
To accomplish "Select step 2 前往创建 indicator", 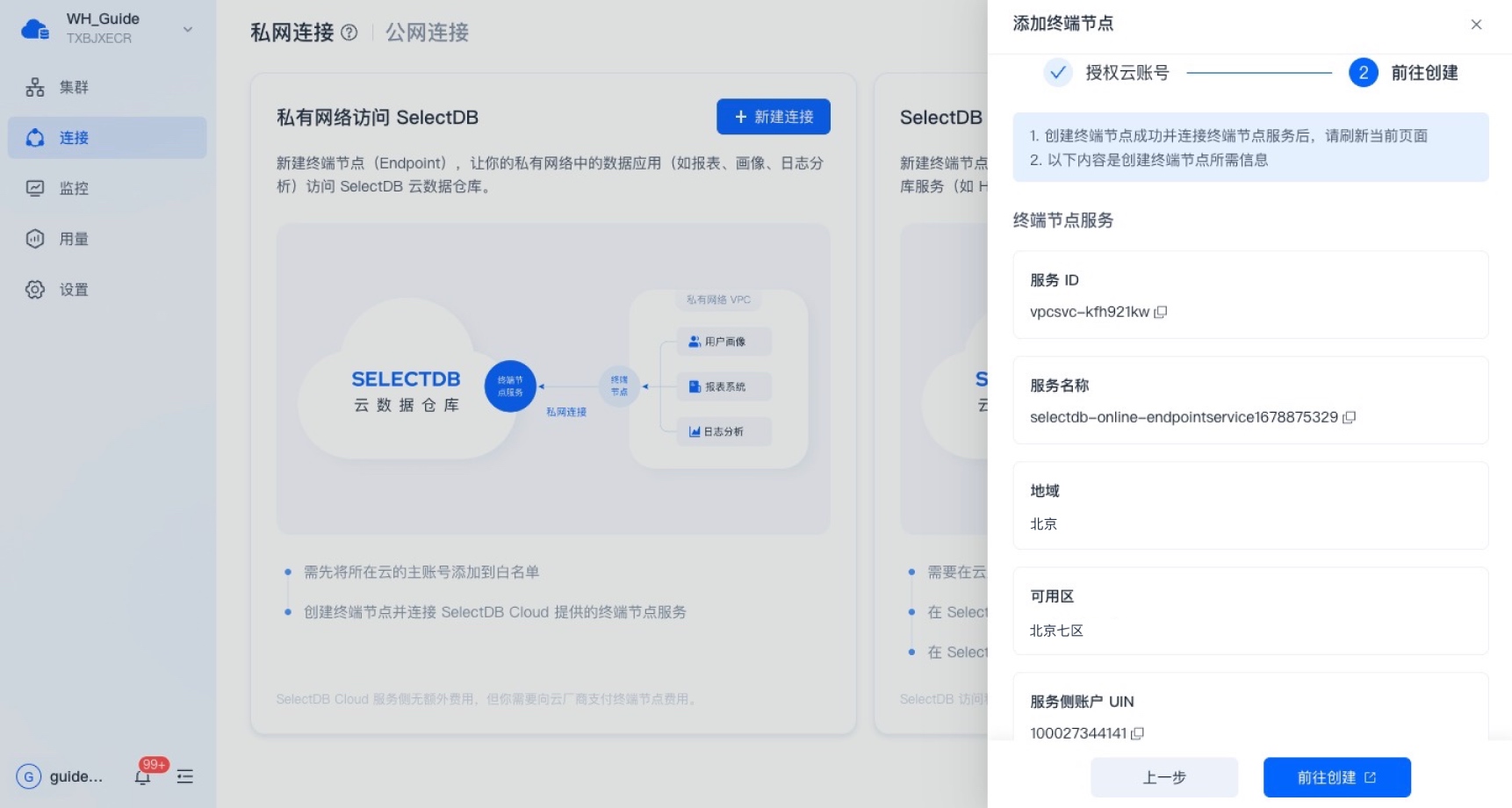I will [x=1364, y=73].
